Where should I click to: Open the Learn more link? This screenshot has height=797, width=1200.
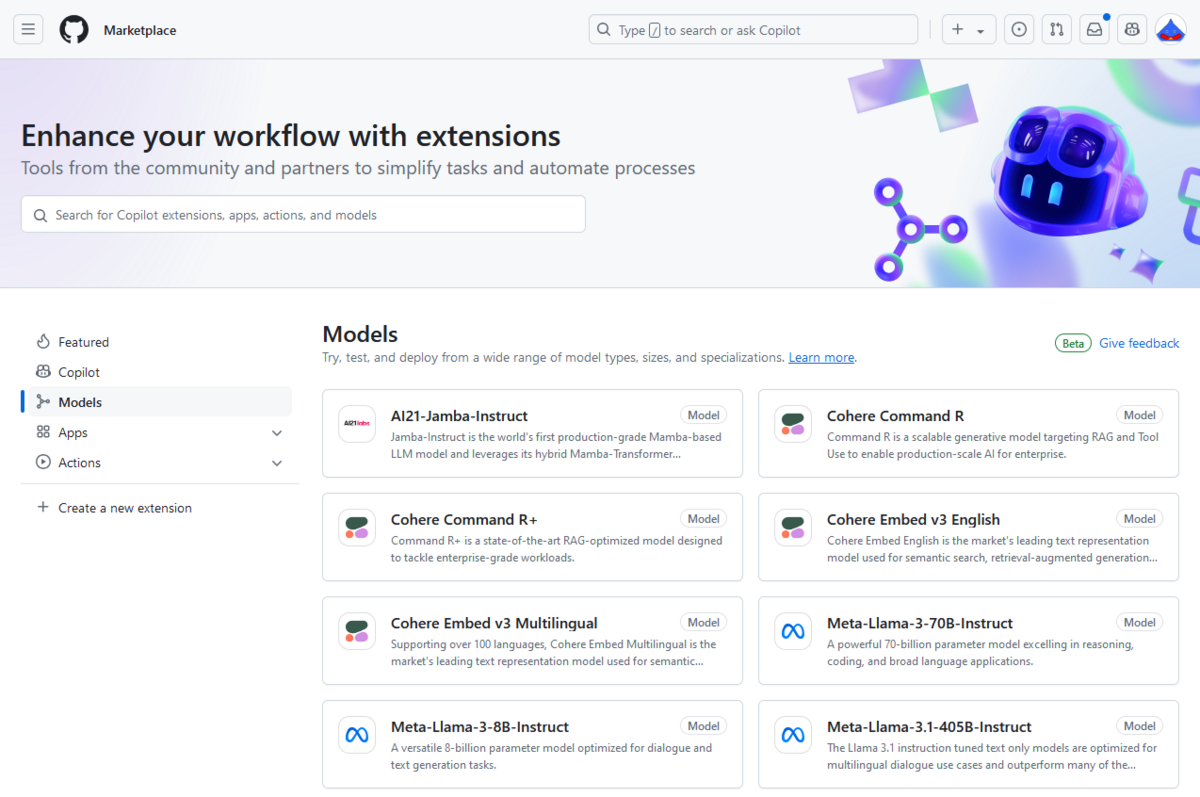click(x=821, y=357)
